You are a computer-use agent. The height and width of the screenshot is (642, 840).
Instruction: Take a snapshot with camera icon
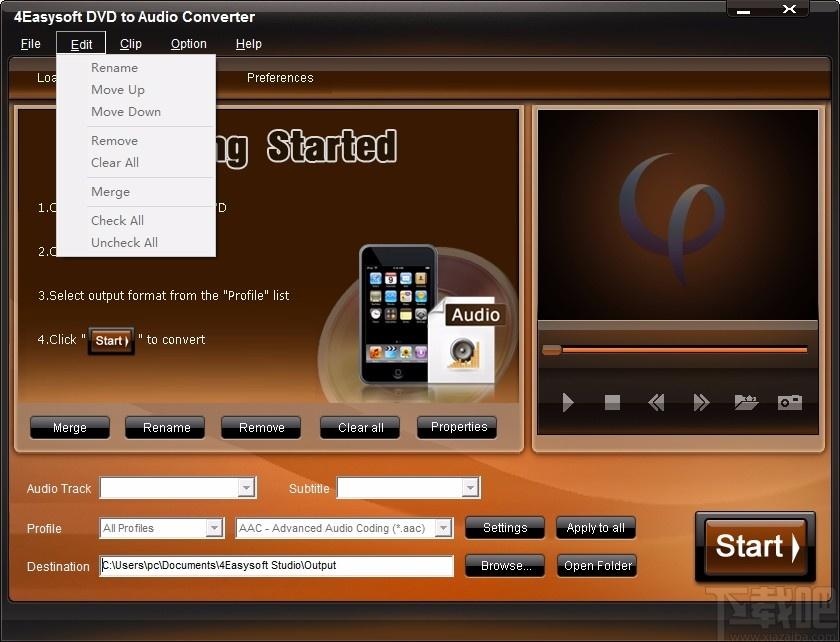coord(790,402)
